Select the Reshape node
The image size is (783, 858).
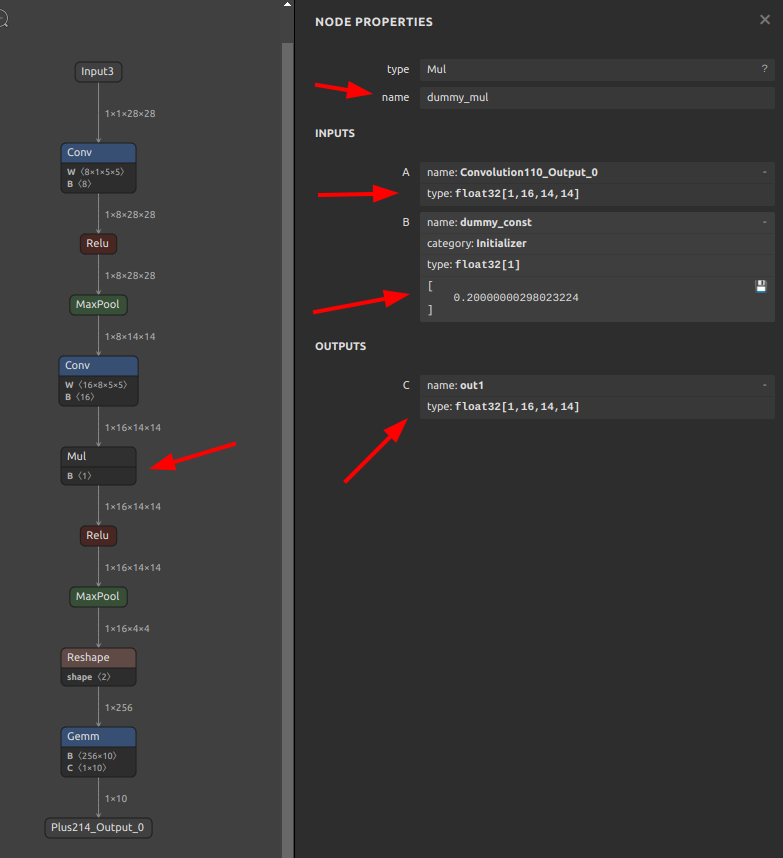click(98, 658)
